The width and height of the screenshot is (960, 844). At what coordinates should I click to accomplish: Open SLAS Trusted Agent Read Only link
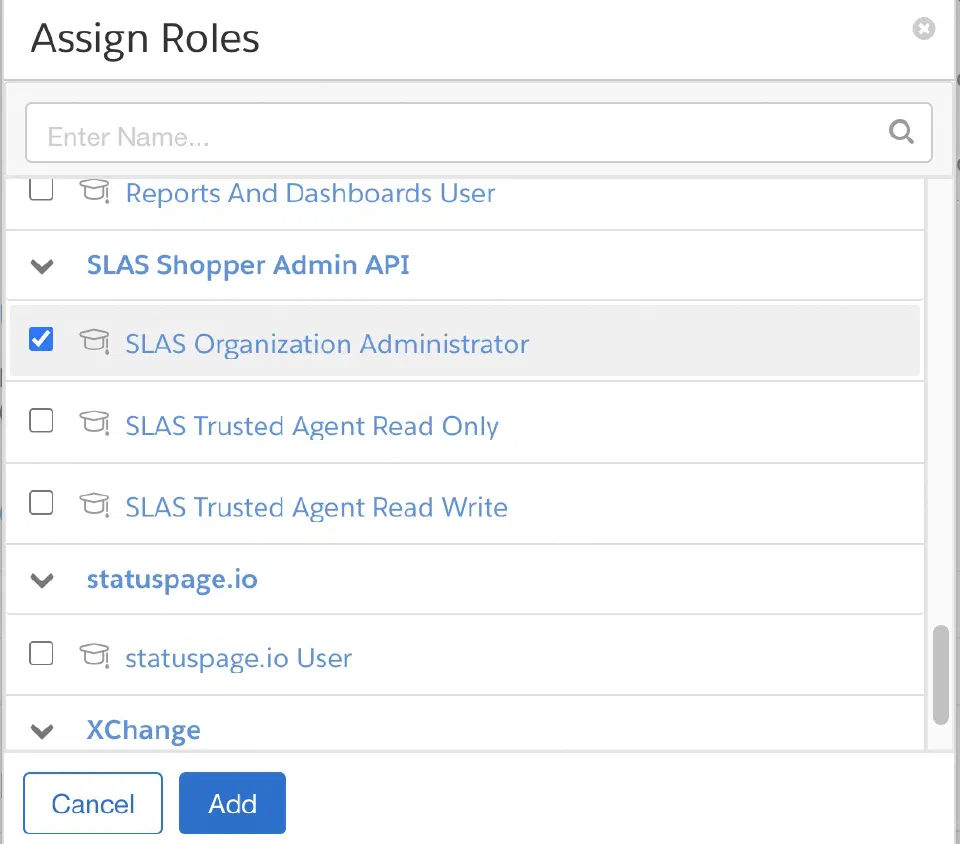click(x=312, y=426)
